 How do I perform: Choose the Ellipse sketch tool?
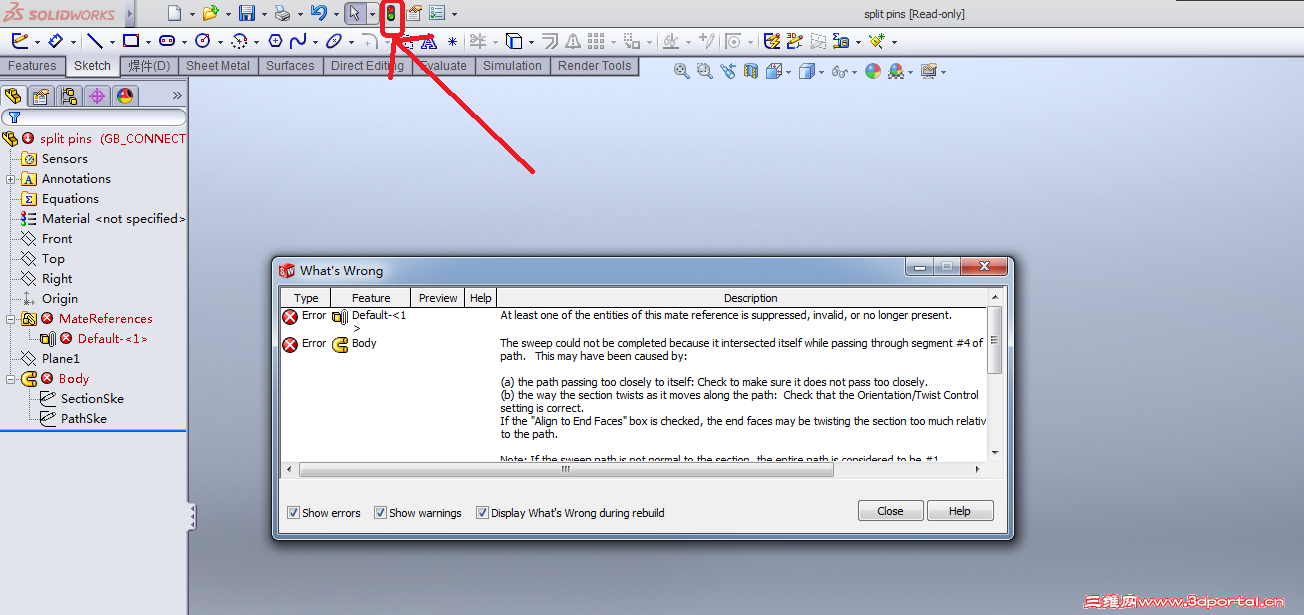point(334,41)
